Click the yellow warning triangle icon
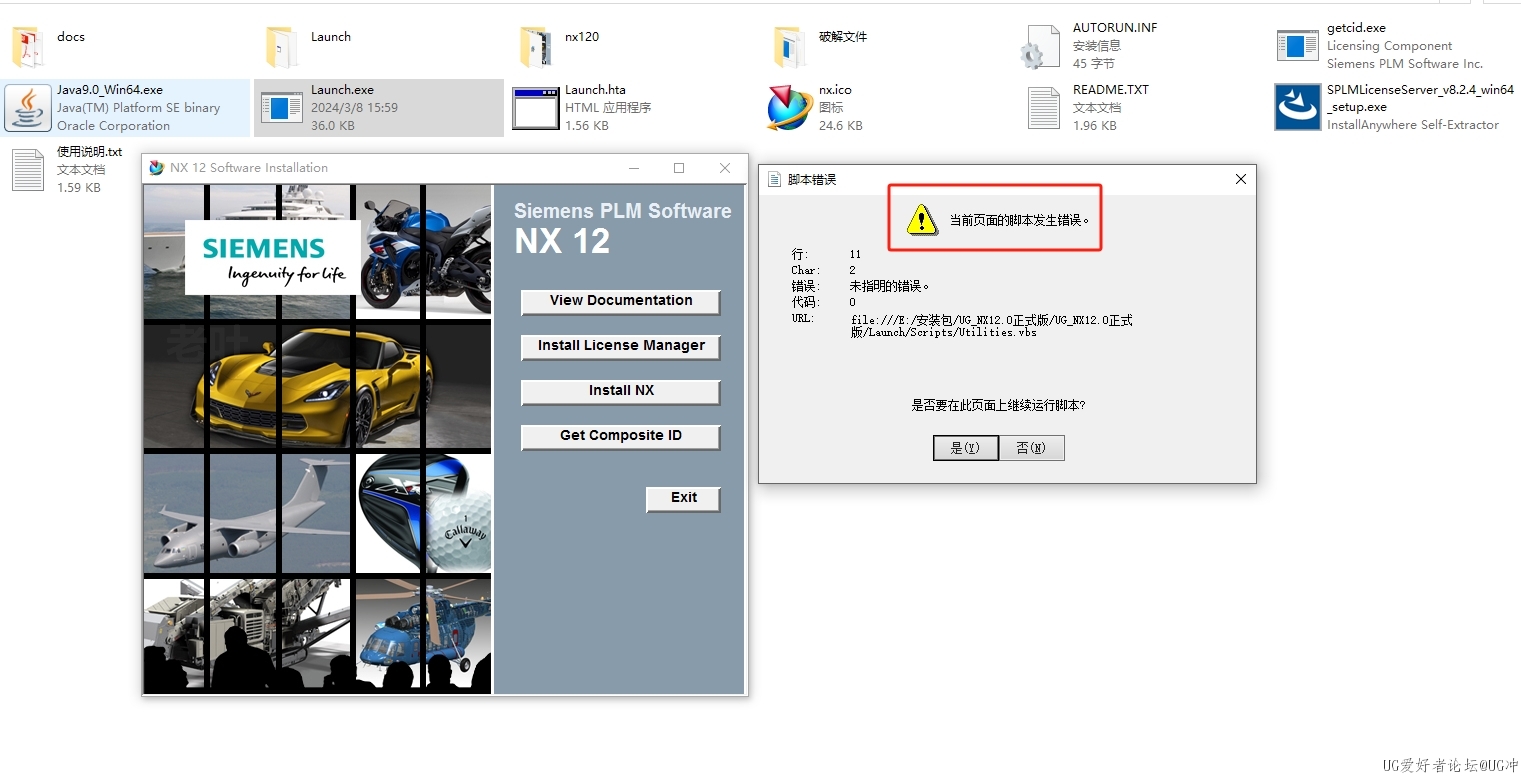 (x=921, y=219)
